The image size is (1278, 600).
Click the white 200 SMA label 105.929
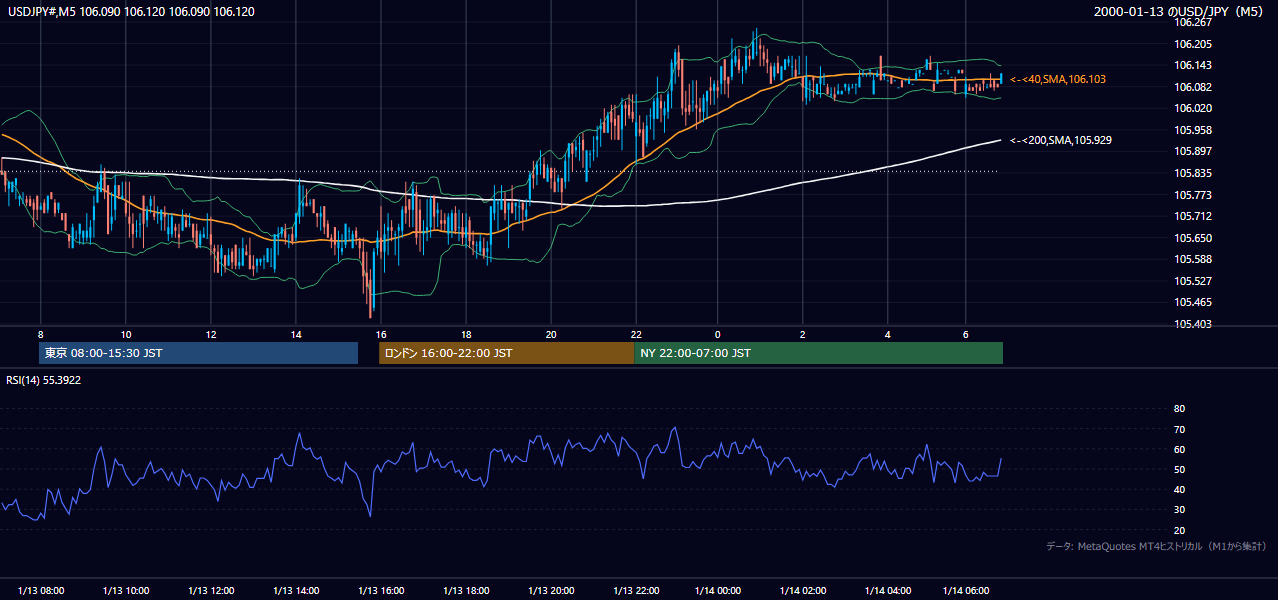point(1059,141)
